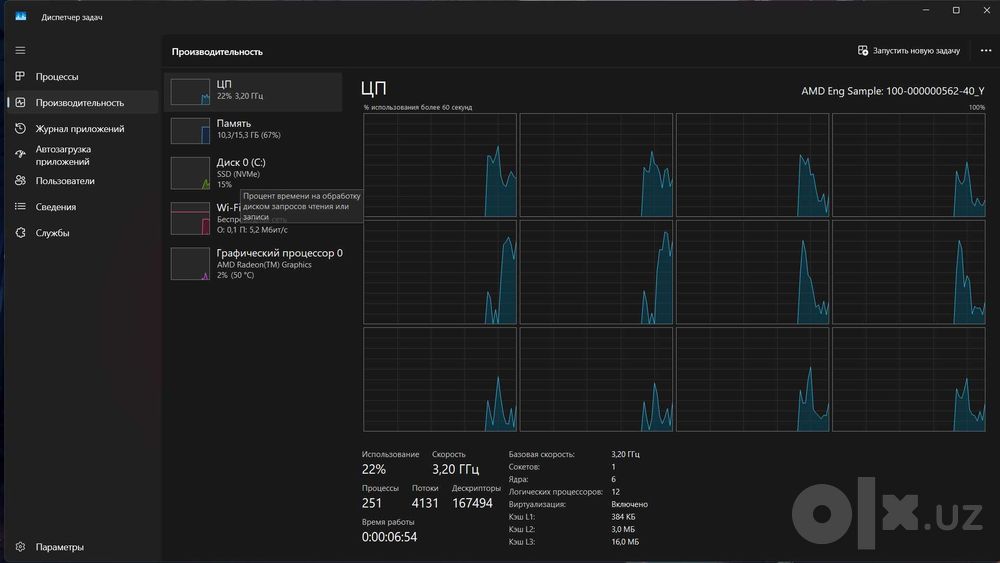
Task: Click the Производительность page heading
Action: pos(217,52)
